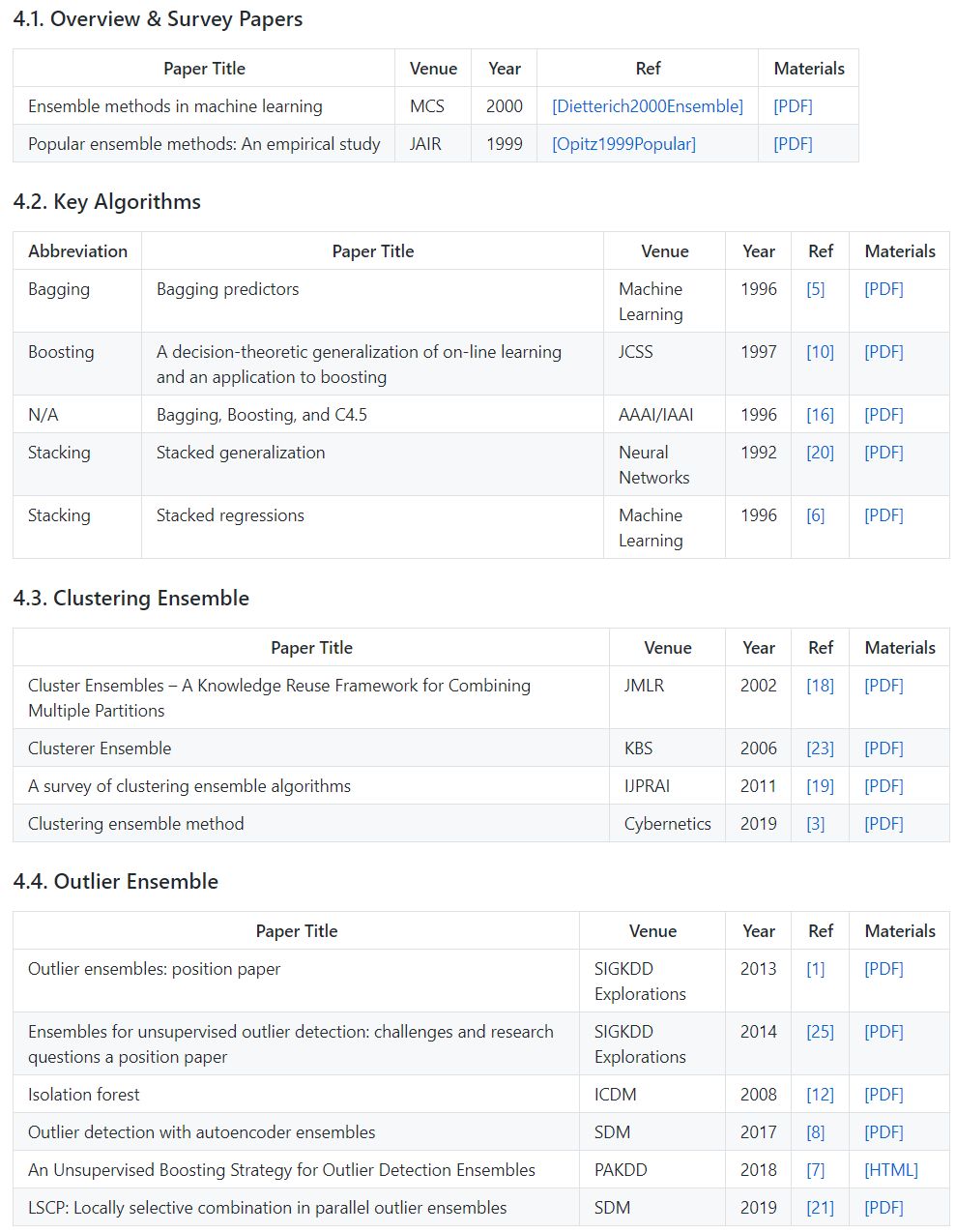Open PDF for Clusterer Ensemble paper
The height and width of the screenshot is (1232, 956).
[x=884, y=748]
